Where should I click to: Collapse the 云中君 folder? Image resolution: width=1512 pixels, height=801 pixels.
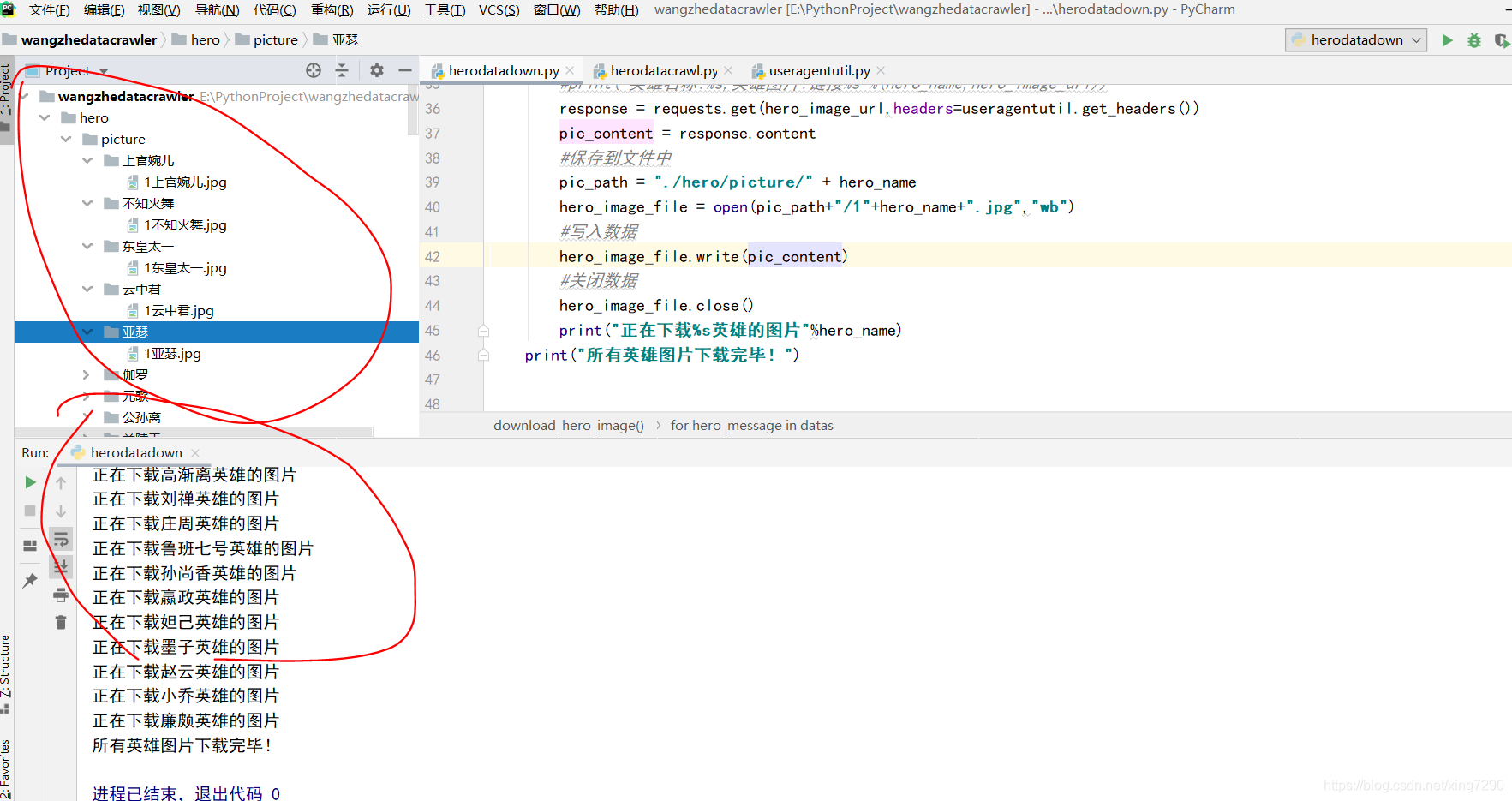tap(87, 289)
